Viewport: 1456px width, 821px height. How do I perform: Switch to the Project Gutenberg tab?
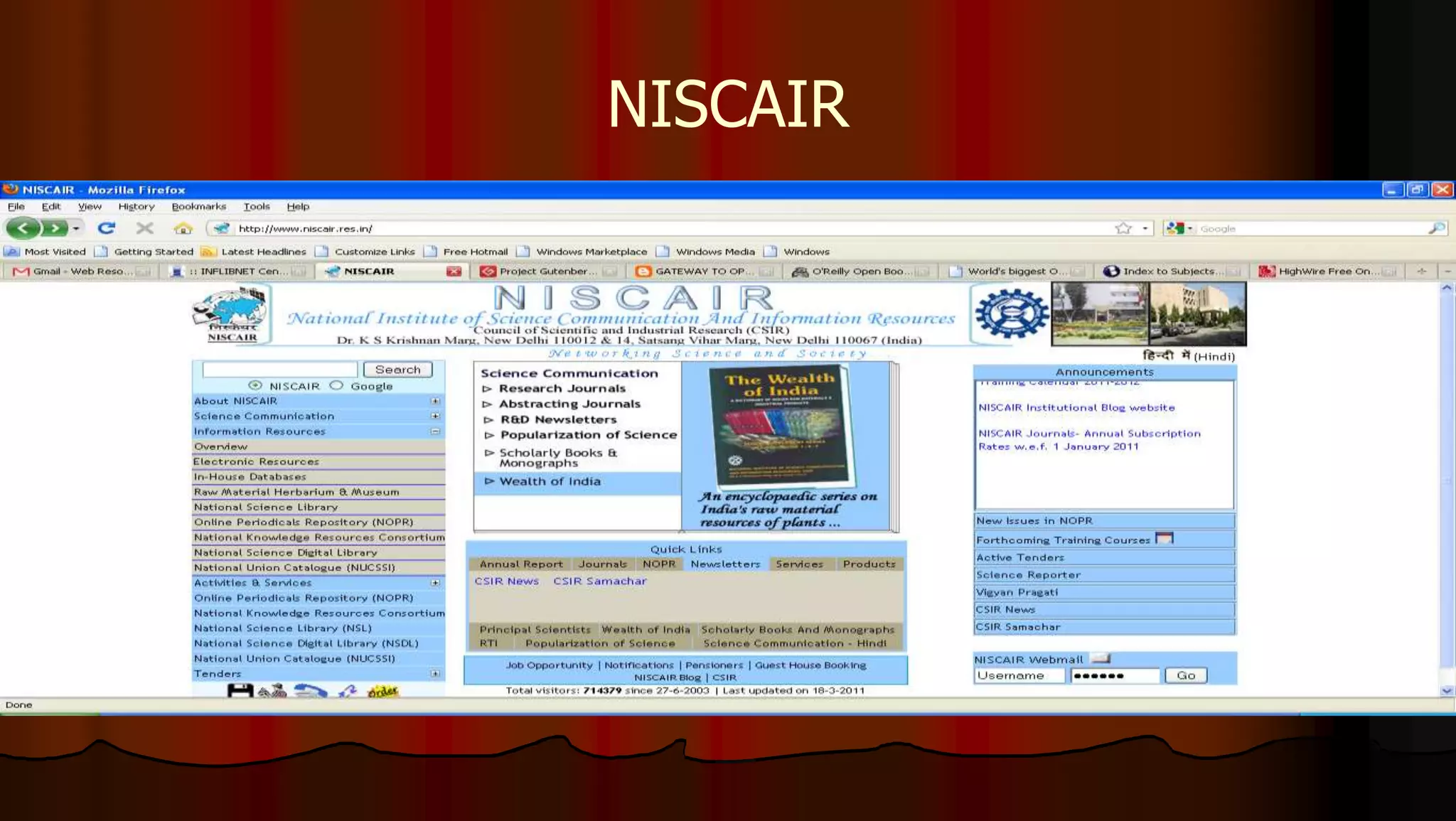[547, 271]
